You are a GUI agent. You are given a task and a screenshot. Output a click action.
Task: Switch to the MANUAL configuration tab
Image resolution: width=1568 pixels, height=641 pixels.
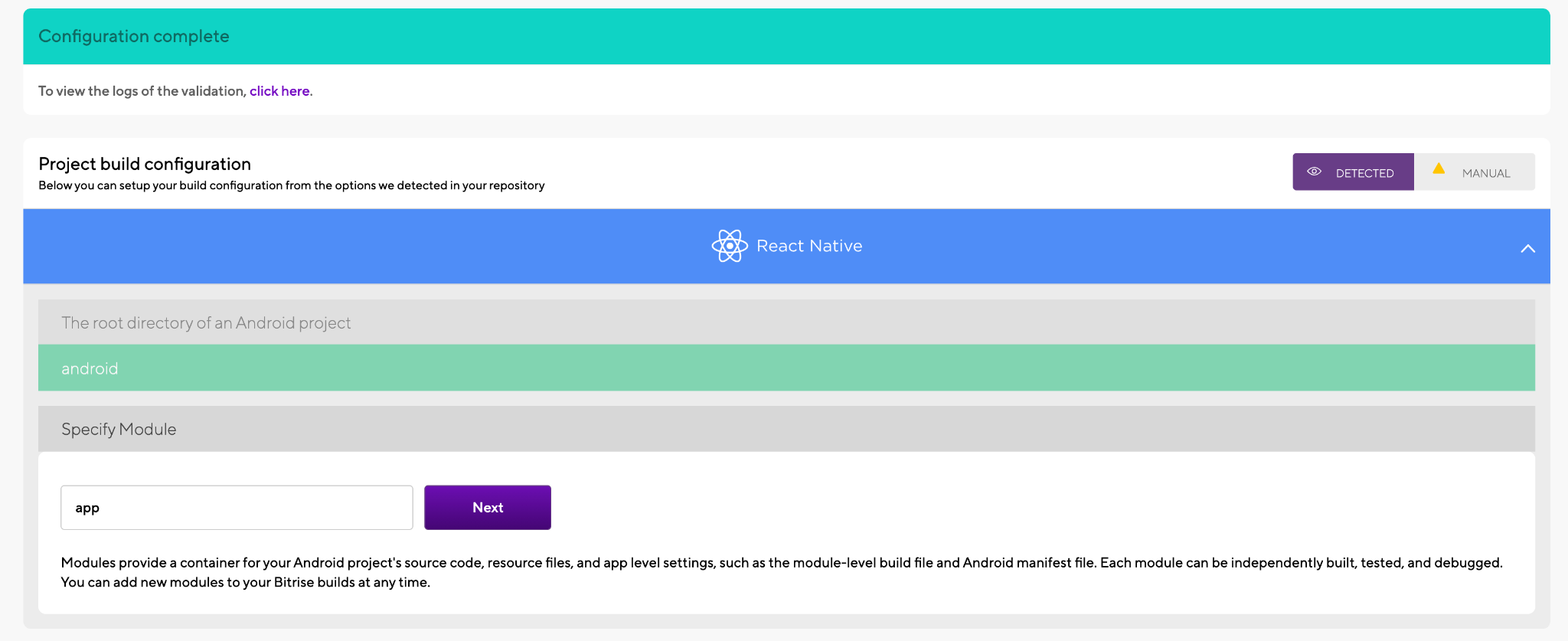coord(1475,172)
